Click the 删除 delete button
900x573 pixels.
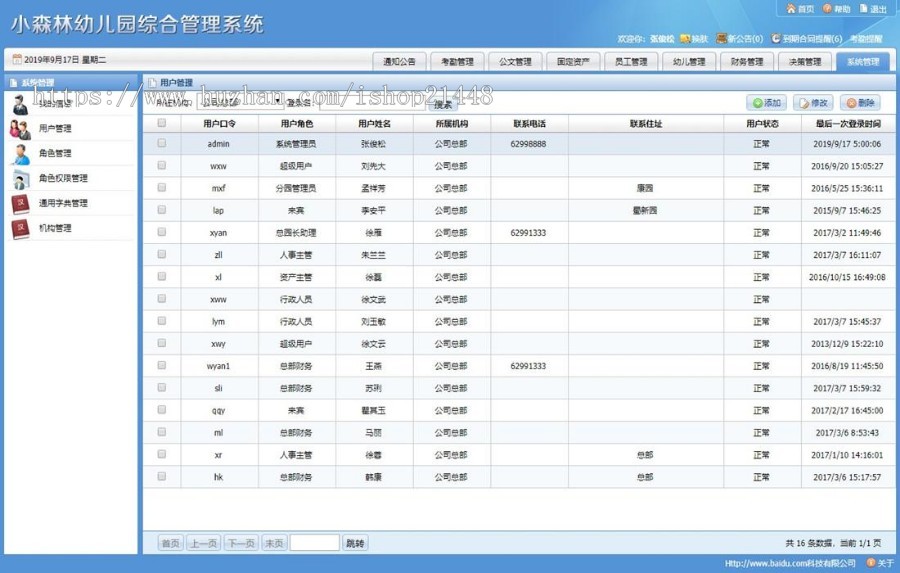[x=860, y=103]
